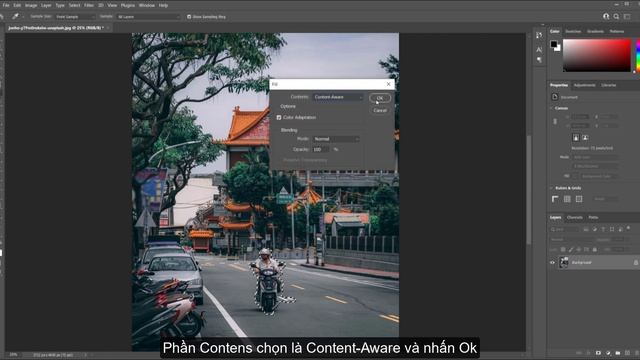Open the Sample Size dropdown
640x360 pixels.
[75, 17]
